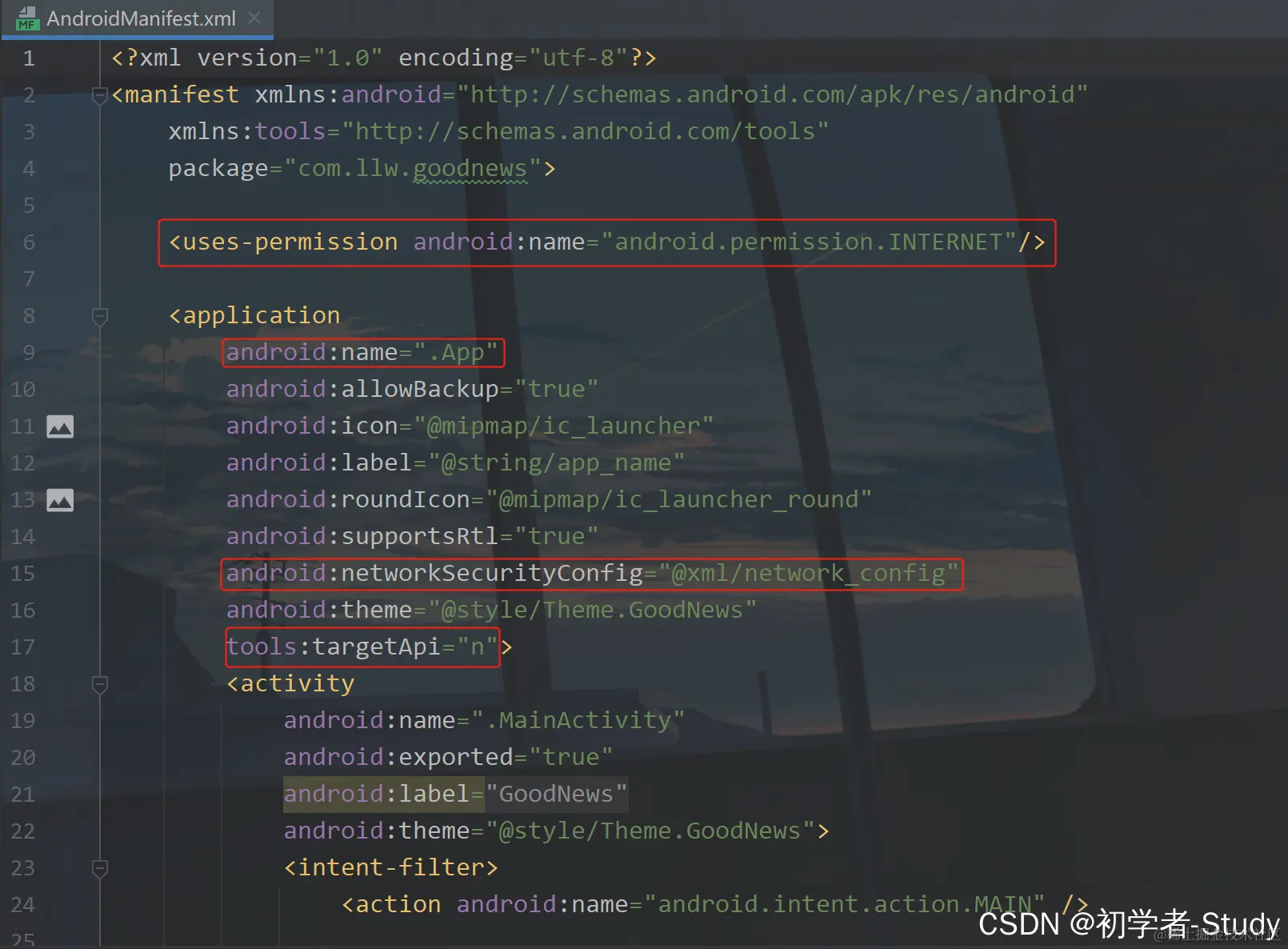Click the .MainActivity name value

coord(578,721)
